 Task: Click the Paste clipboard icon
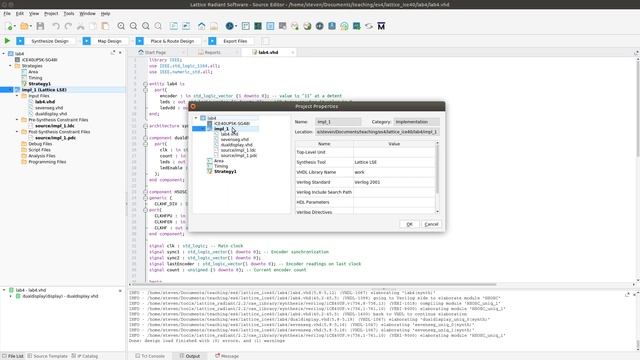[105, 26]
